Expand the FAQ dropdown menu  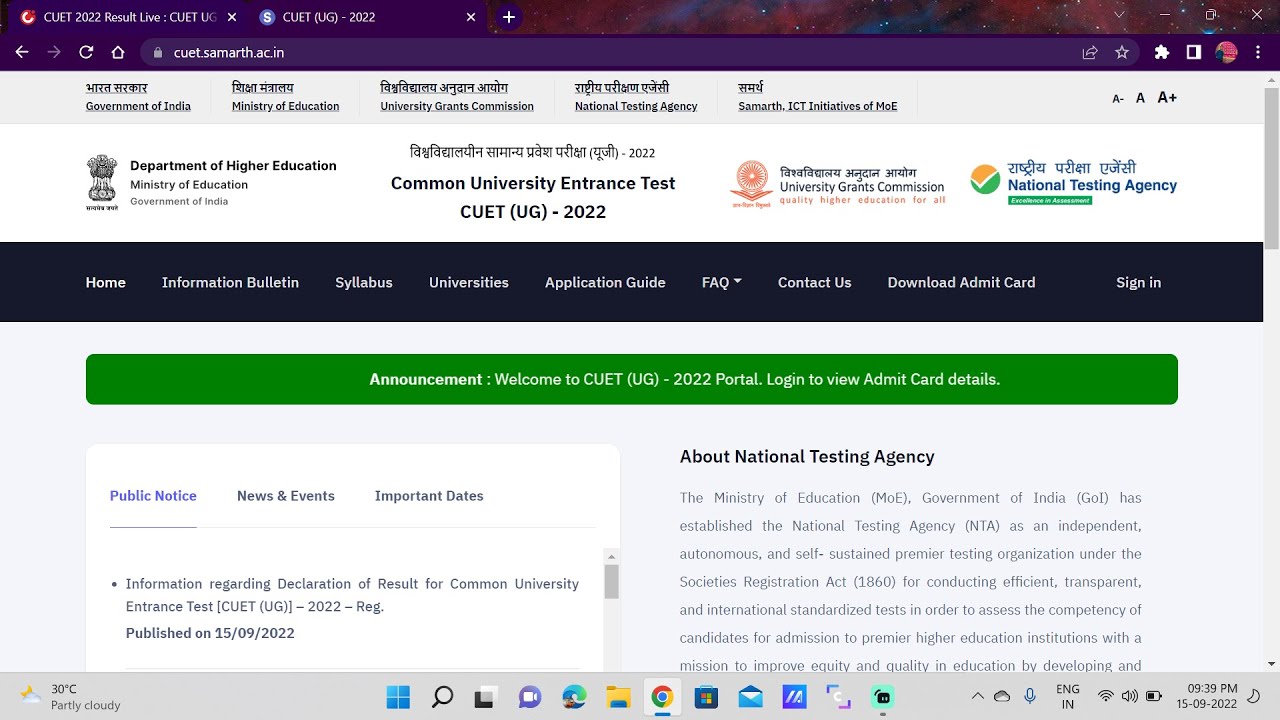coord(722,282)
